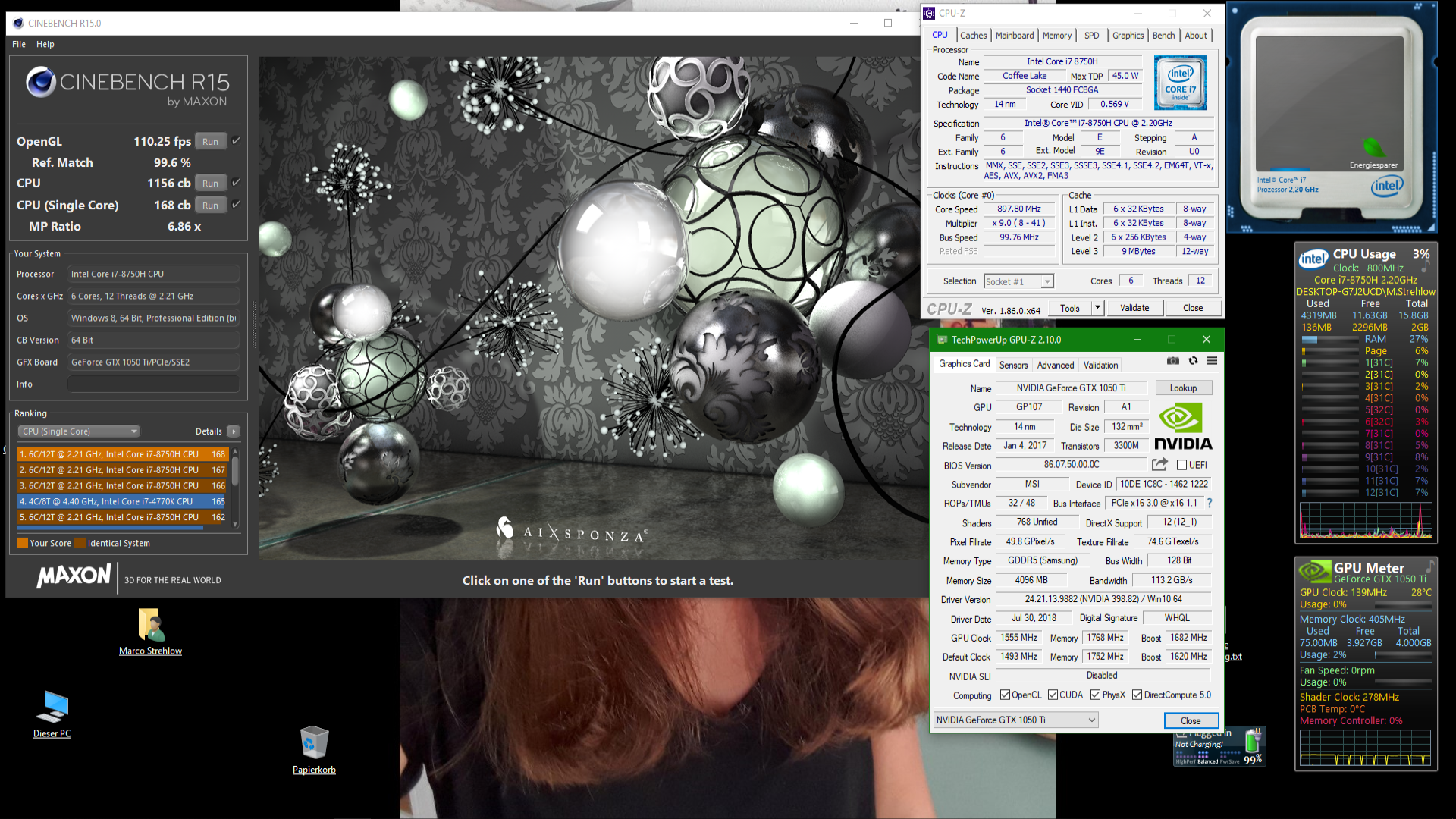Toggle the UEFI checkbox in GPU-Z
1456x819 pixels.
[x=1181, y=465]
